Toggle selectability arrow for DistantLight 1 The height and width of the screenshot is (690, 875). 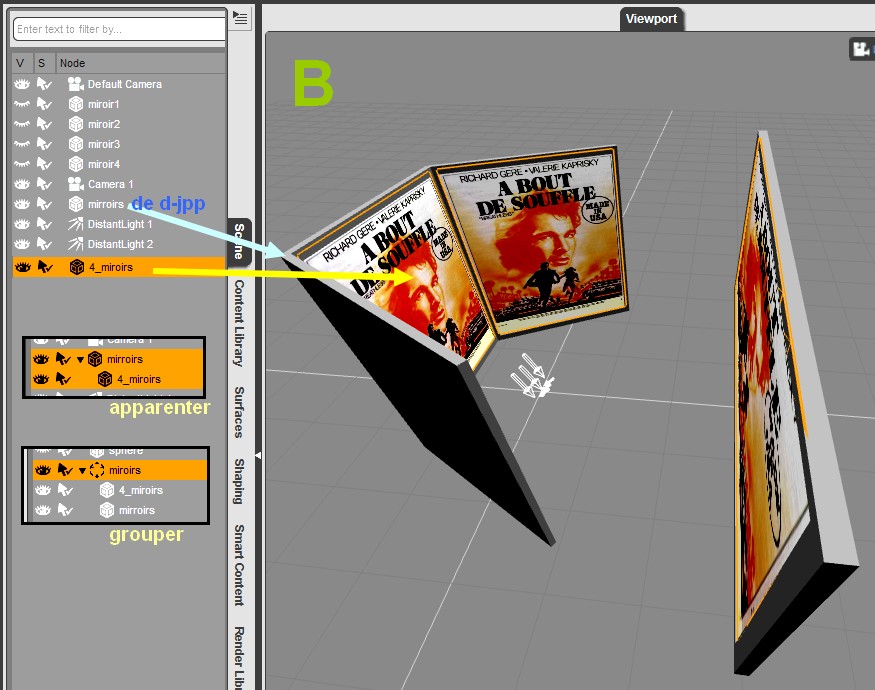click(44, 224)
